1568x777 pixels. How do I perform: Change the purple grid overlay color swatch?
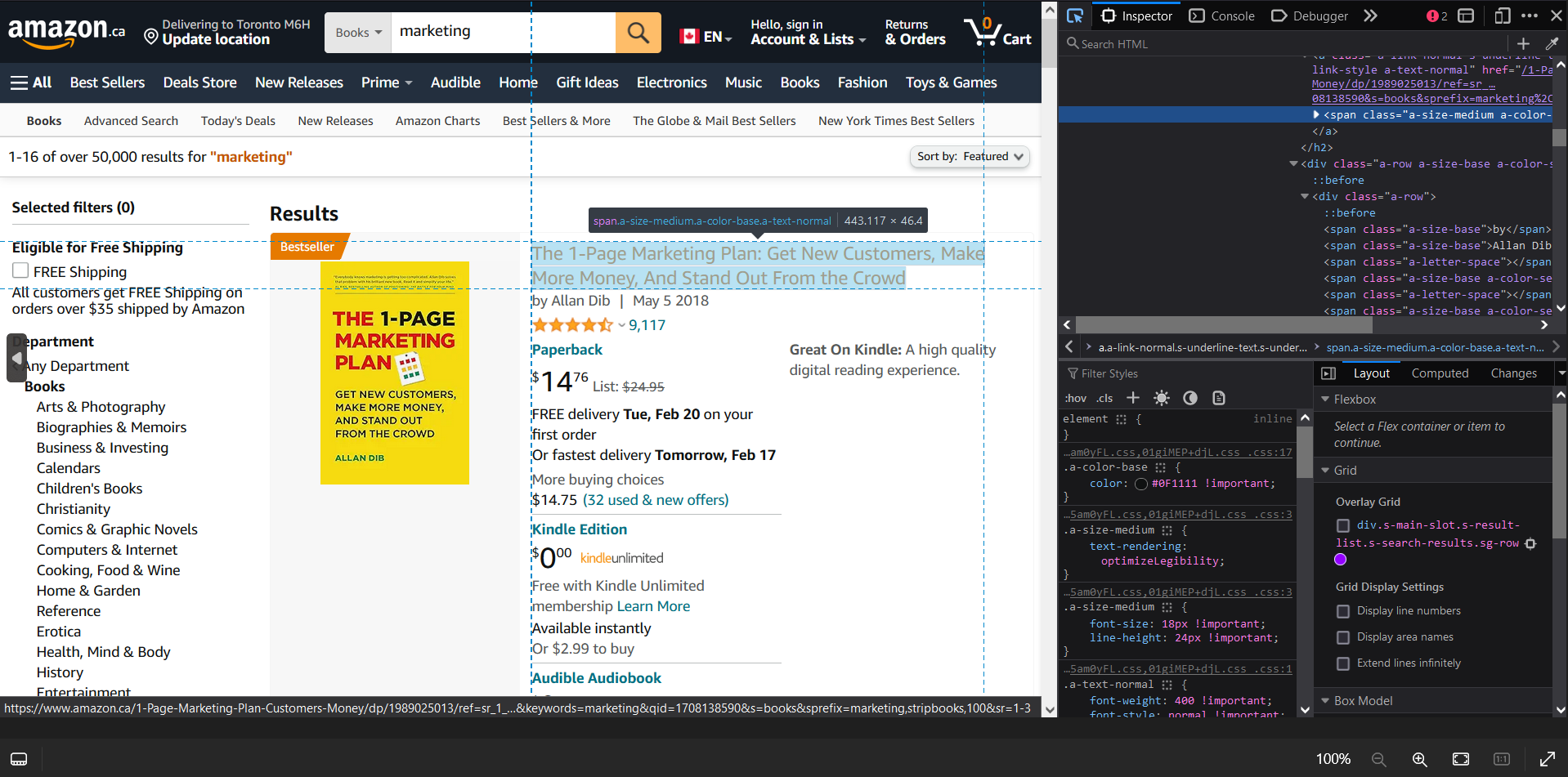(x=1340, y=560)
